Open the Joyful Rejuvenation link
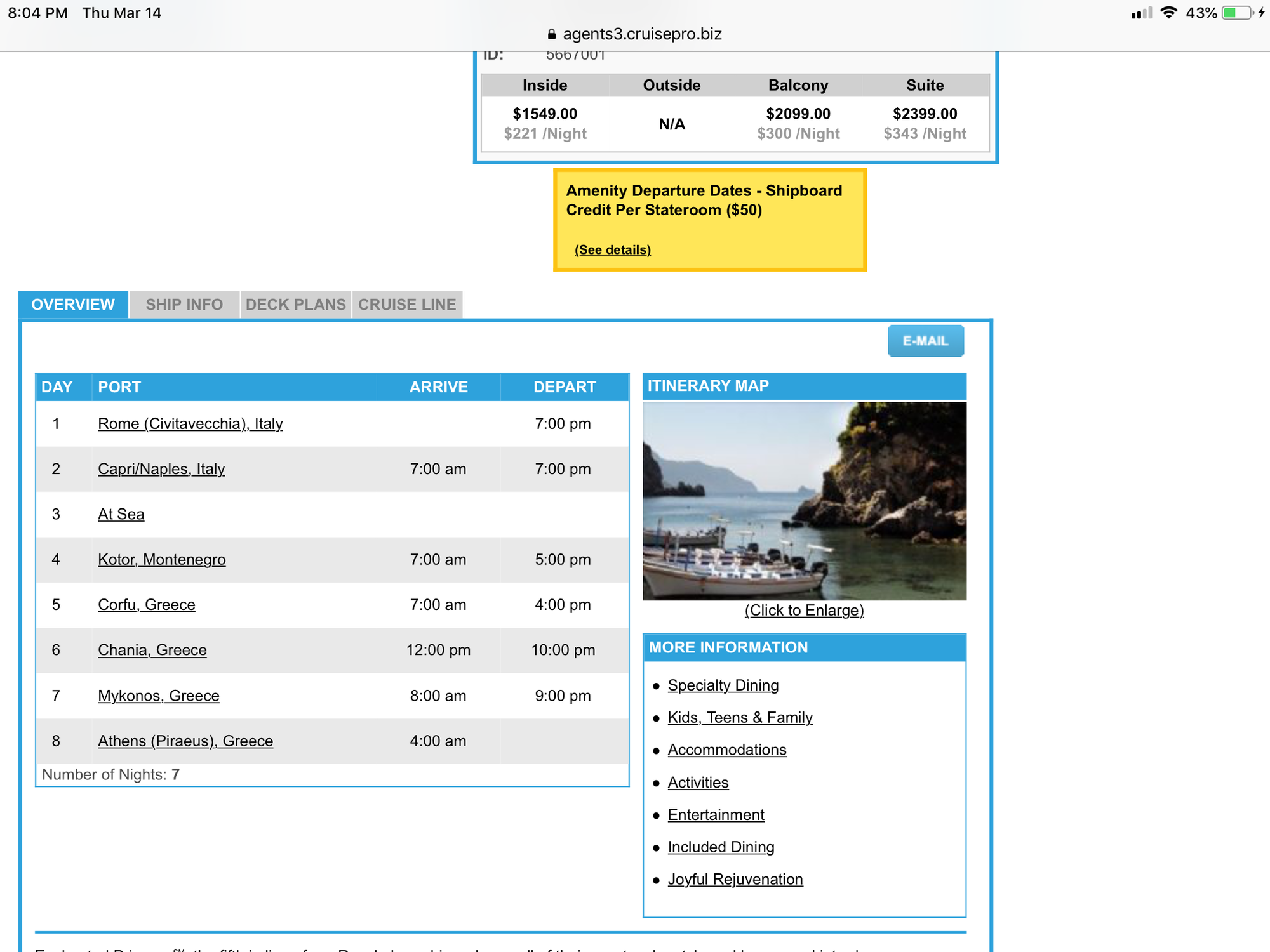Image resolution: width=1270 pixels, height=952 pixels. pyautogui.click(x=735, y=879)
